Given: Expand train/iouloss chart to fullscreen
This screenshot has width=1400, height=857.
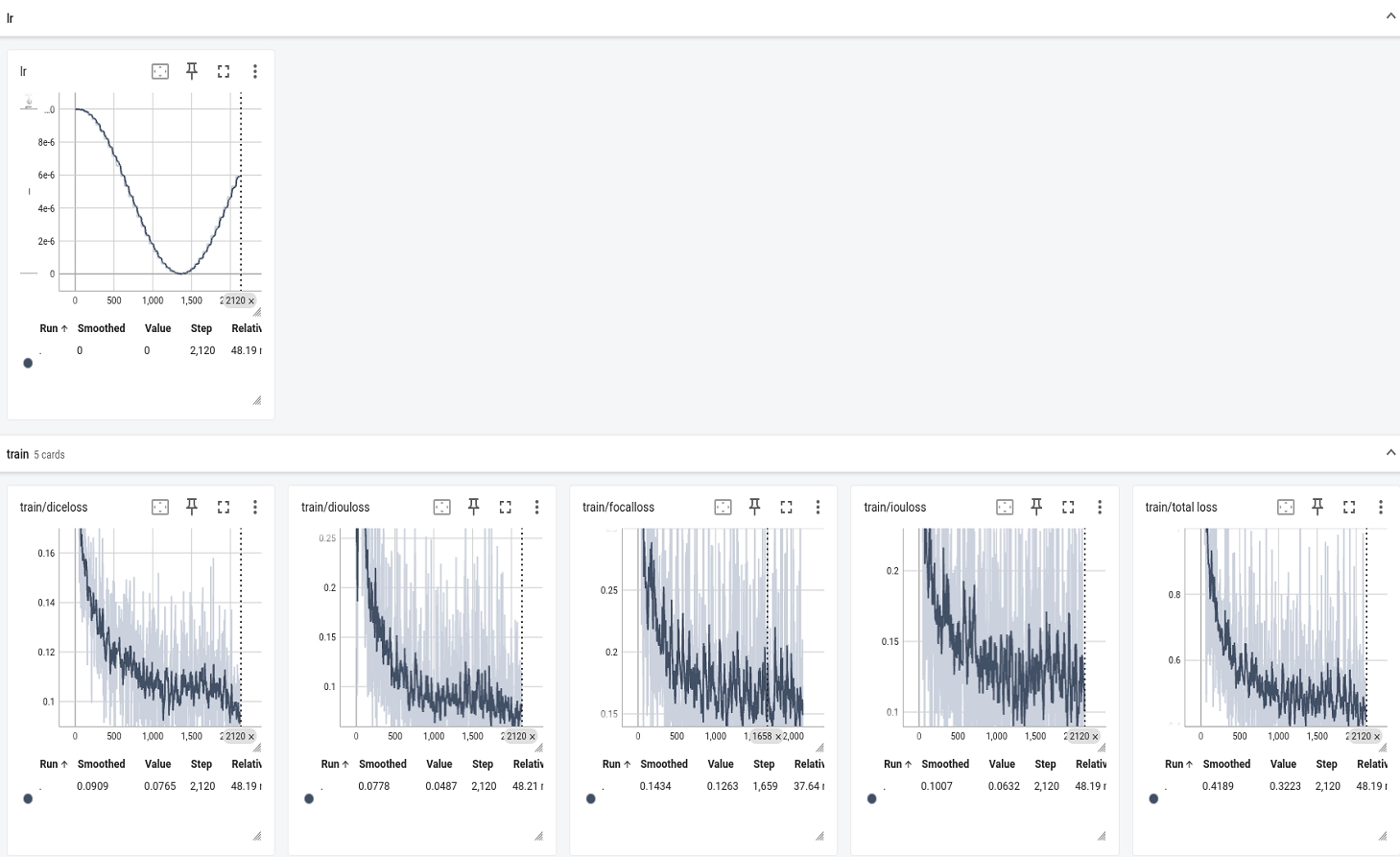Looking at the screenshot, I should click(x=1068, y=507).
